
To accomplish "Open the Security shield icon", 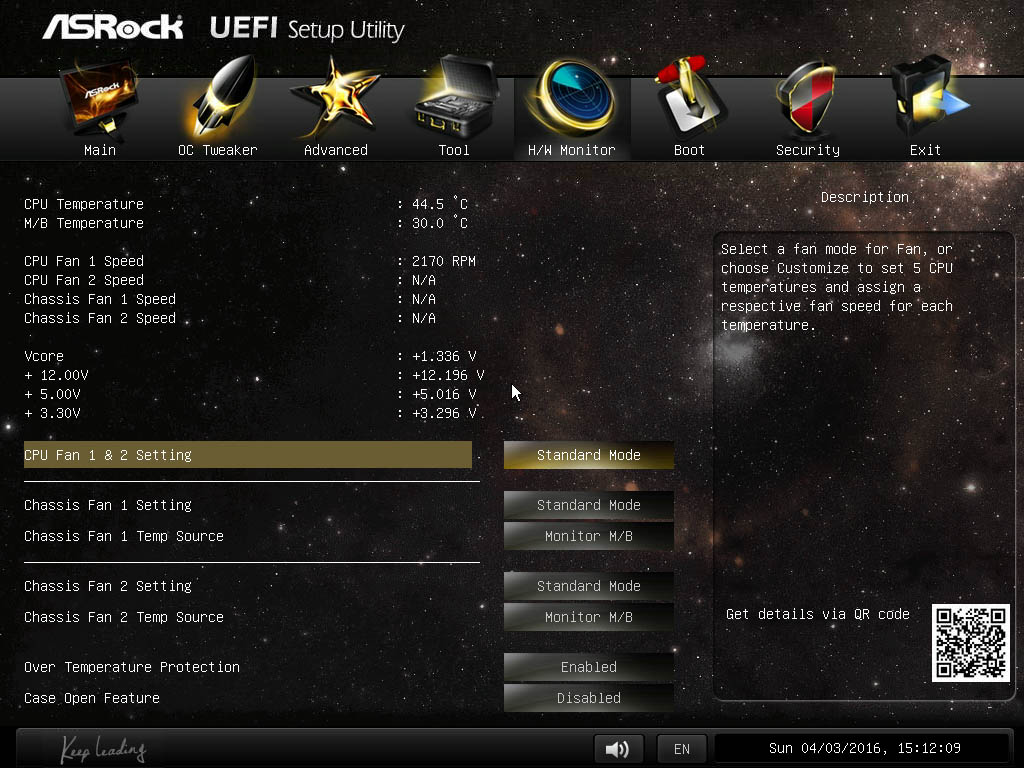I will 807,98.
